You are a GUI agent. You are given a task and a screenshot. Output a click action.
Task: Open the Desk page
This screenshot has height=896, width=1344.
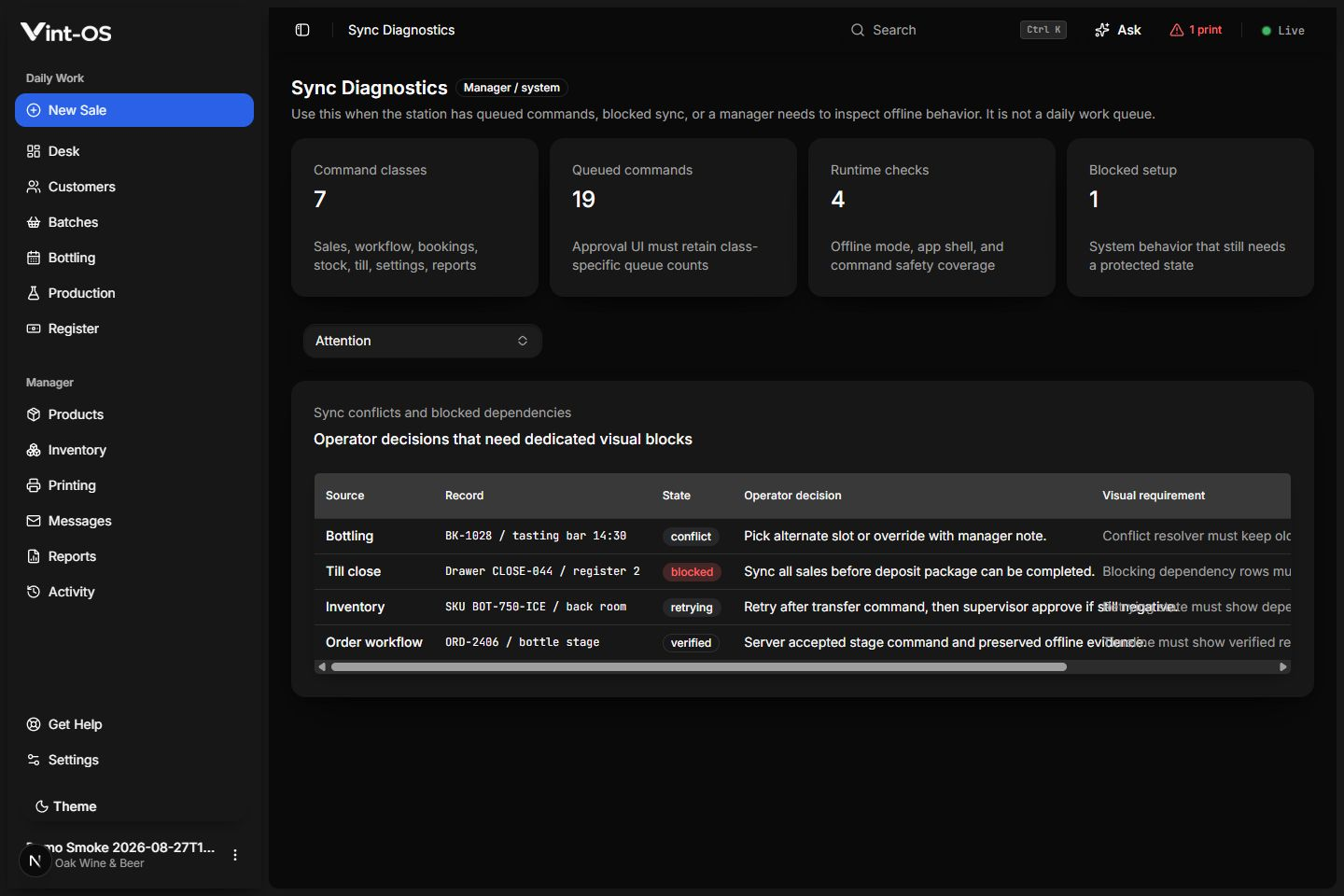pos(134,151)
